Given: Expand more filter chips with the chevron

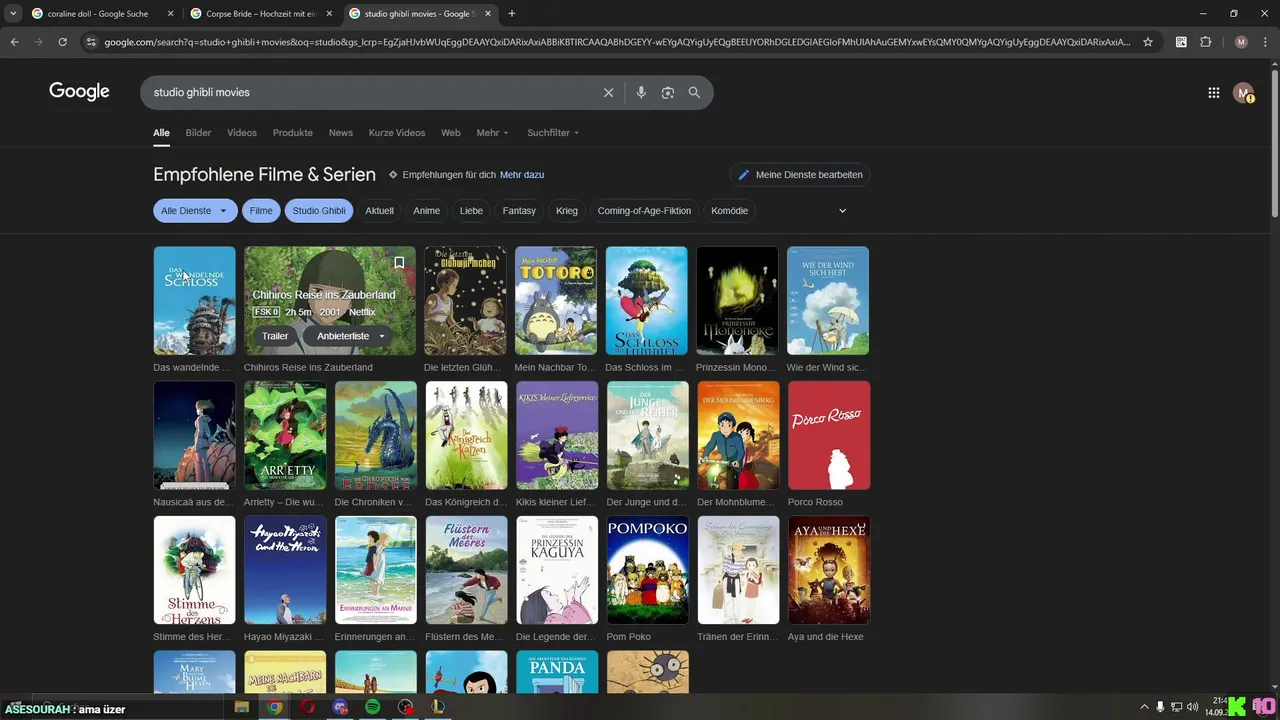Looking at the screenshot, I should 842,211.
